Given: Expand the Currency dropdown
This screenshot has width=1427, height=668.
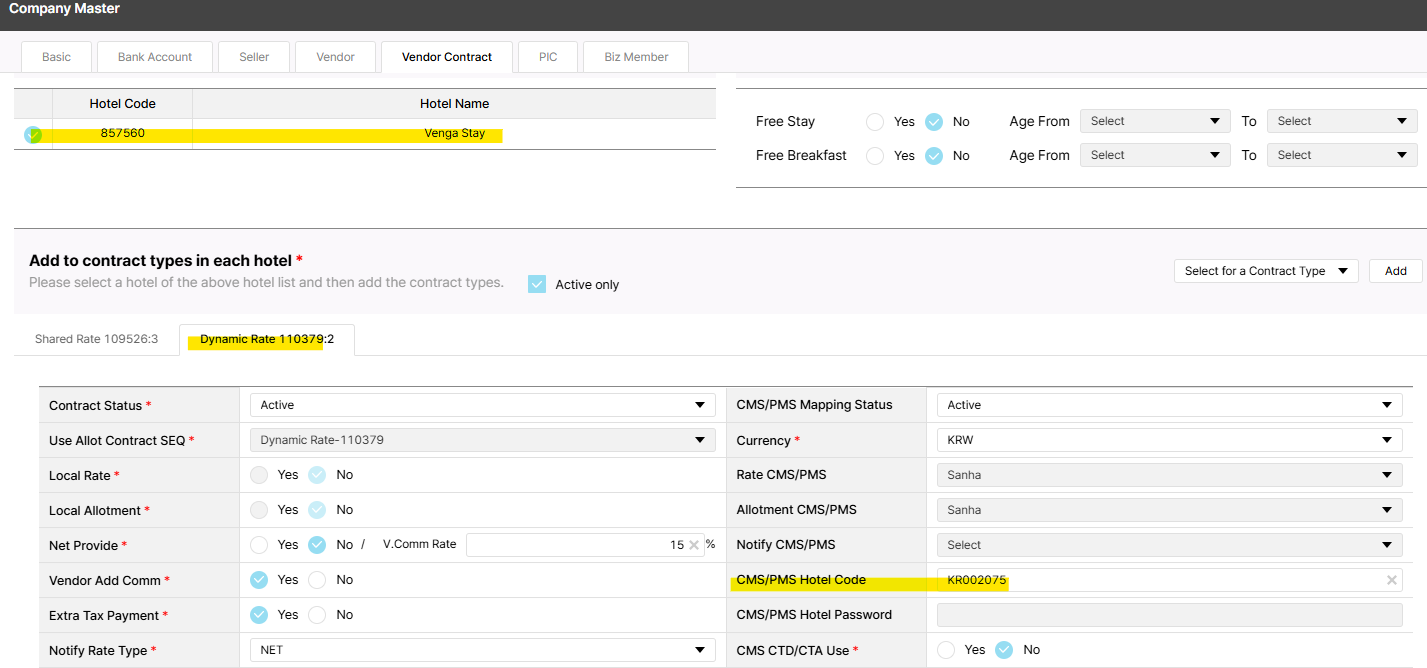Looking at the screenshot, I should pyautogui.click(x=1168, y=440).
